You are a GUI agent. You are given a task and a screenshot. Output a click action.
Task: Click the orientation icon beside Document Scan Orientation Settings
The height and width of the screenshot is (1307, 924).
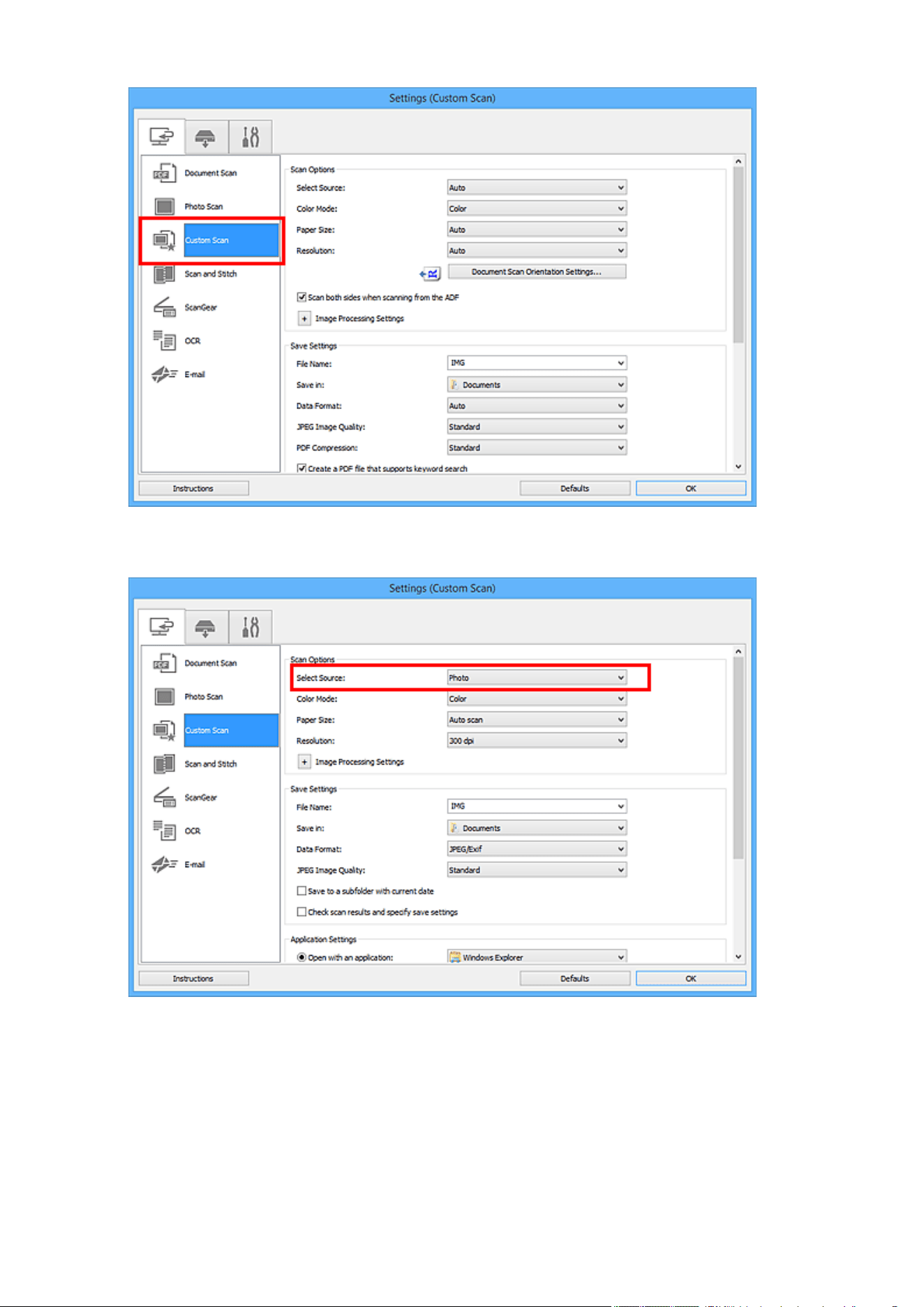pos(430,273)
